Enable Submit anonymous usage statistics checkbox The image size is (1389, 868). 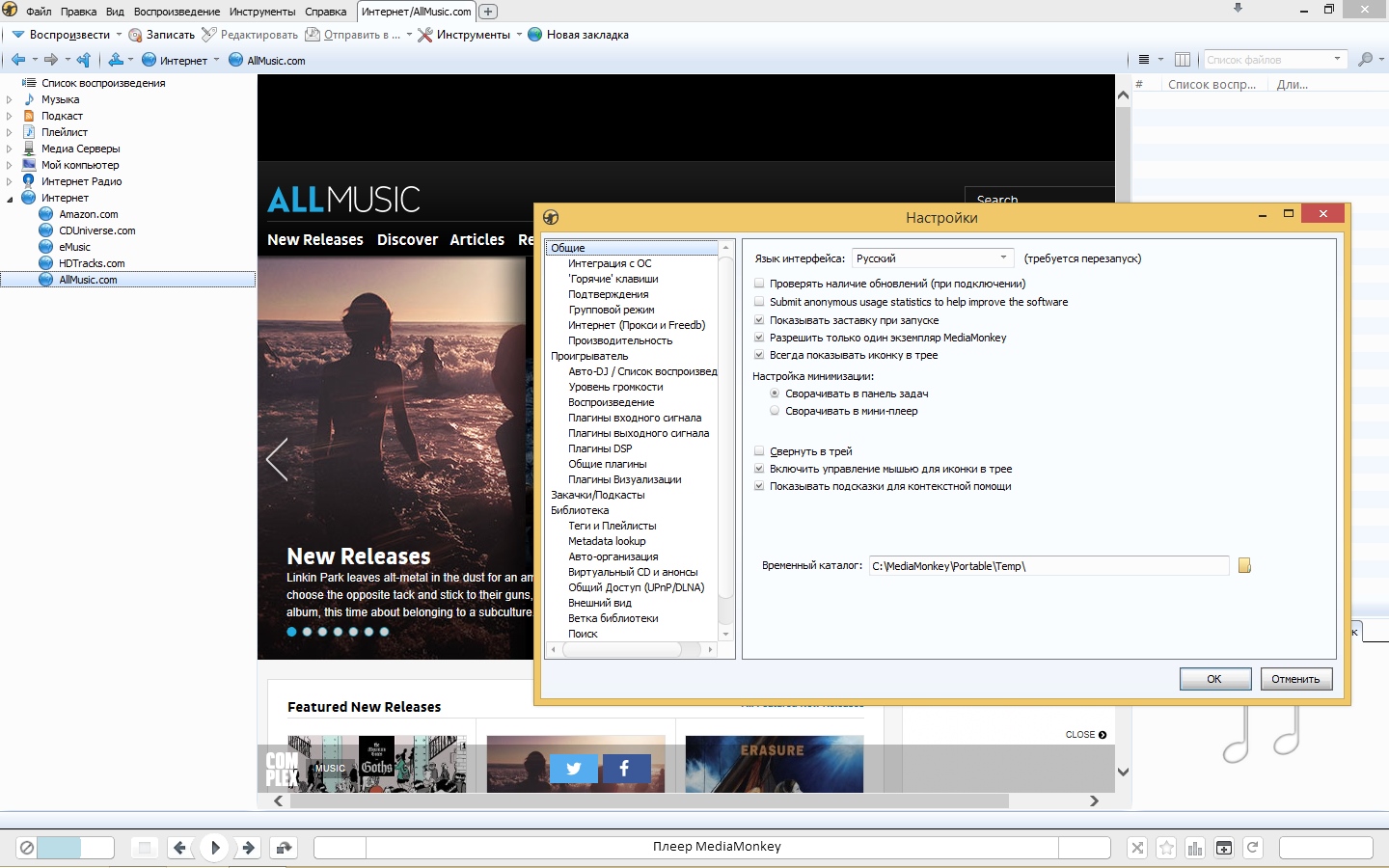coord(759,302)
